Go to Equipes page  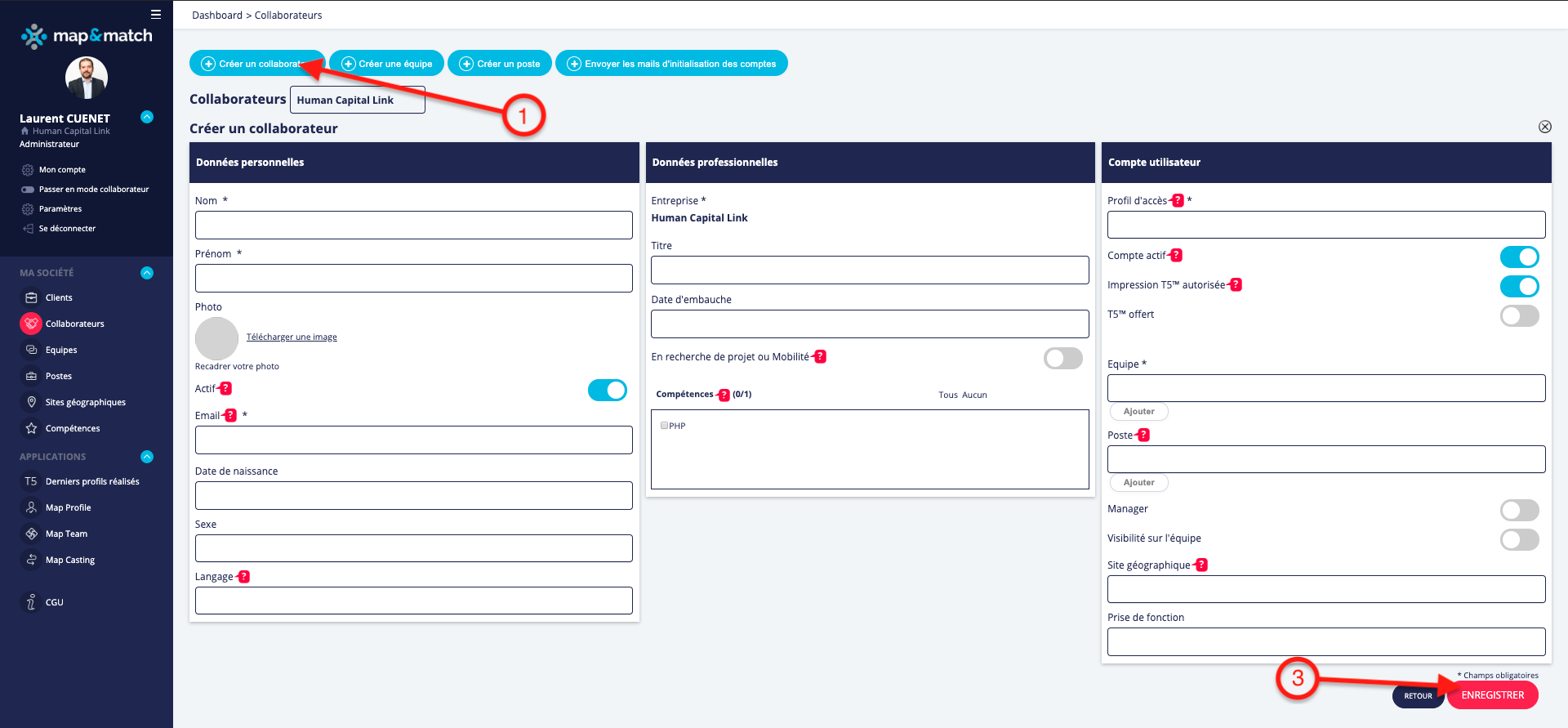coord(61,350)
